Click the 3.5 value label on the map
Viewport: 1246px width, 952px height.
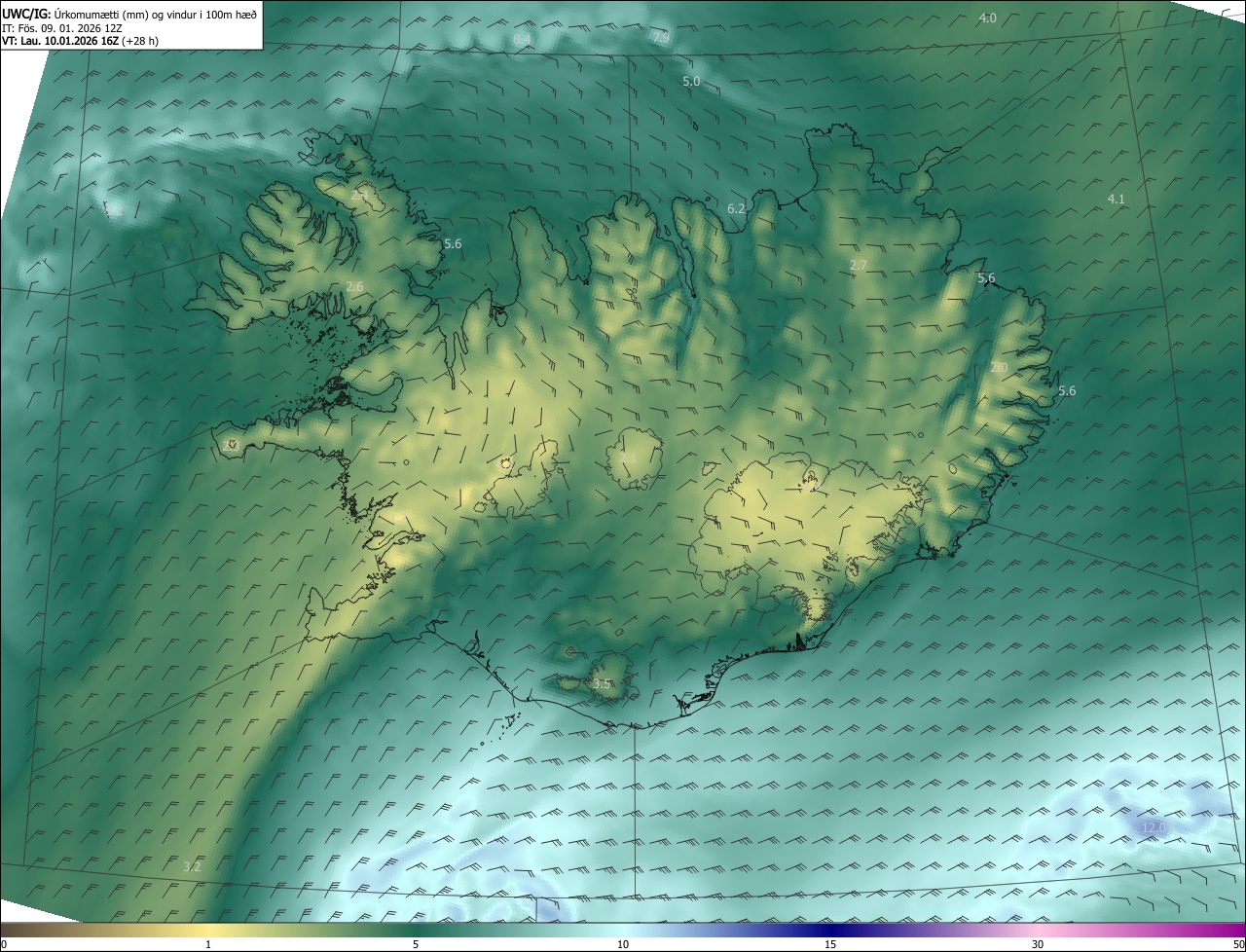click(602, 685)
